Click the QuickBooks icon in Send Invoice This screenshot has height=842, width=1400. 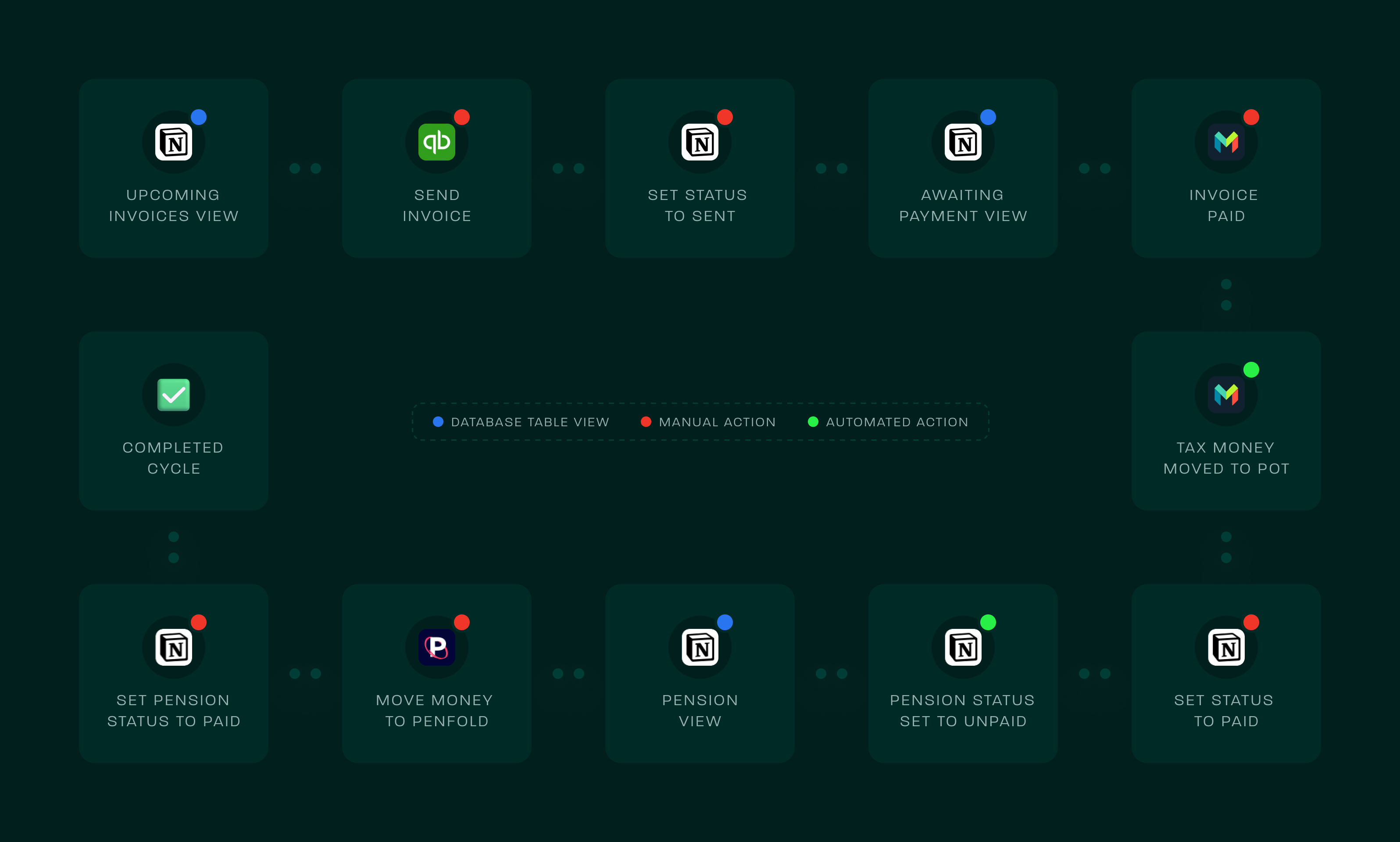tap(436, 142)
